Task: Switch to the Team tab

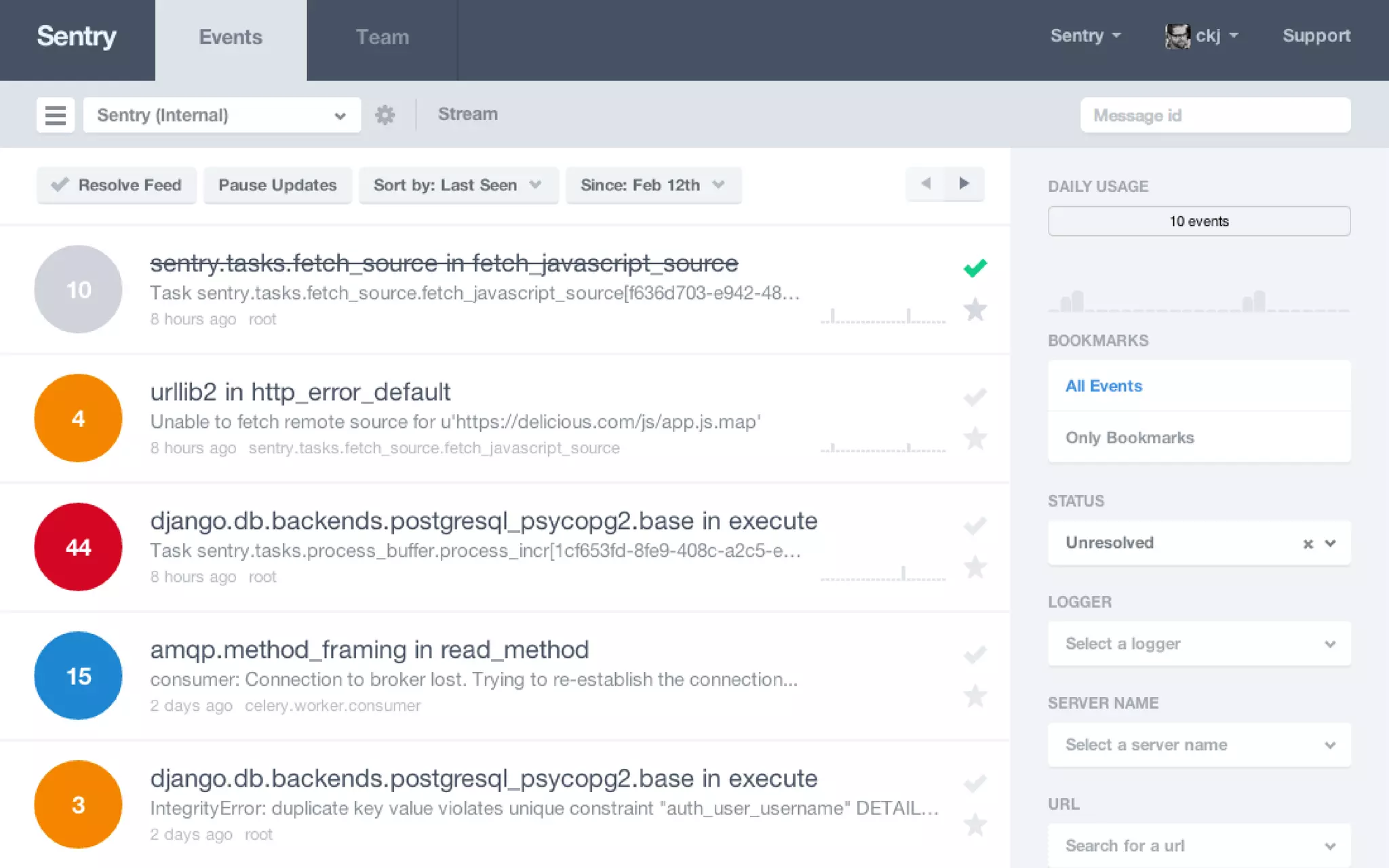Action: pyautogui.click(x=382, y=37)
